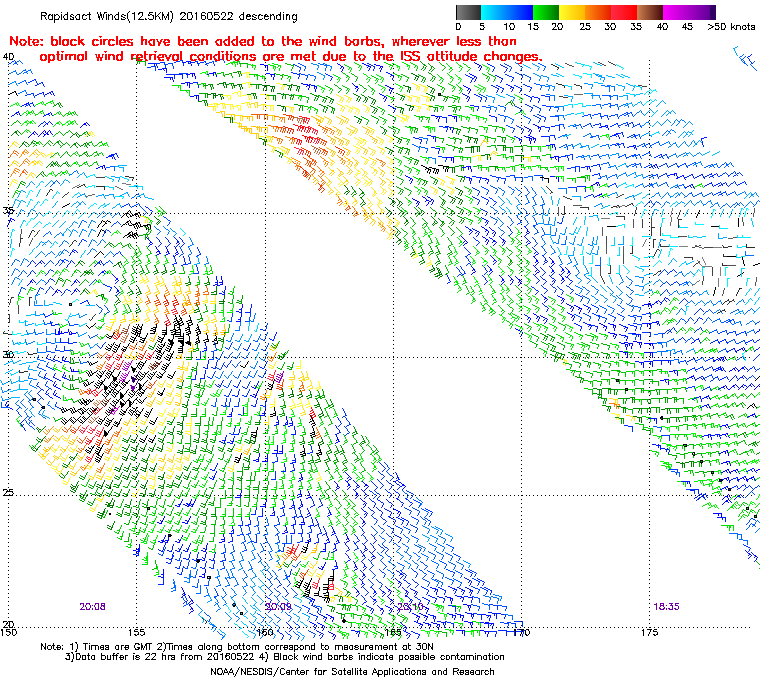Image resolution: width=760 pixels, height=688 pixels.
Task: Click the purple '18:35' time label
Action: [x=666, y=607]
